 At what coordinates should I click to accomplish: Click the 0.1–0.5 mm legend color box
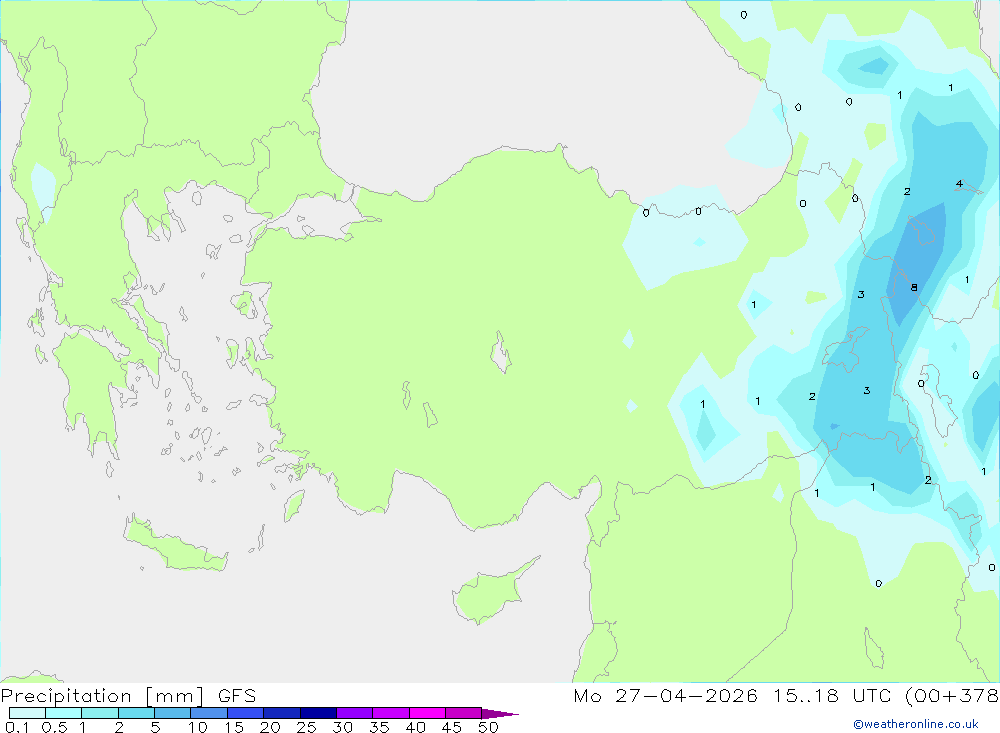[27, 713]
